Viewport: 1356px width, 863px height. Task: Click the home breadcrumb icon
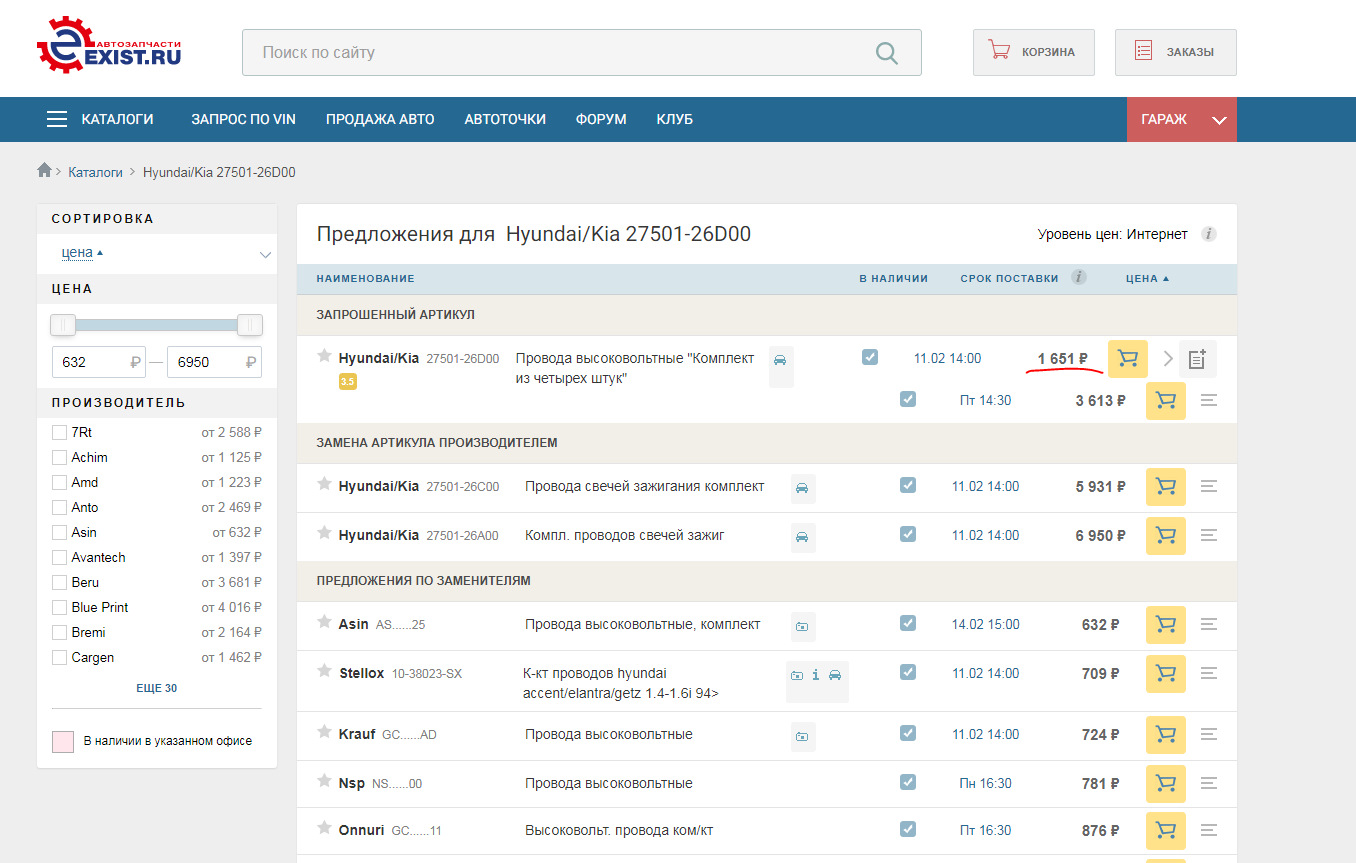[x=44, y=171]
